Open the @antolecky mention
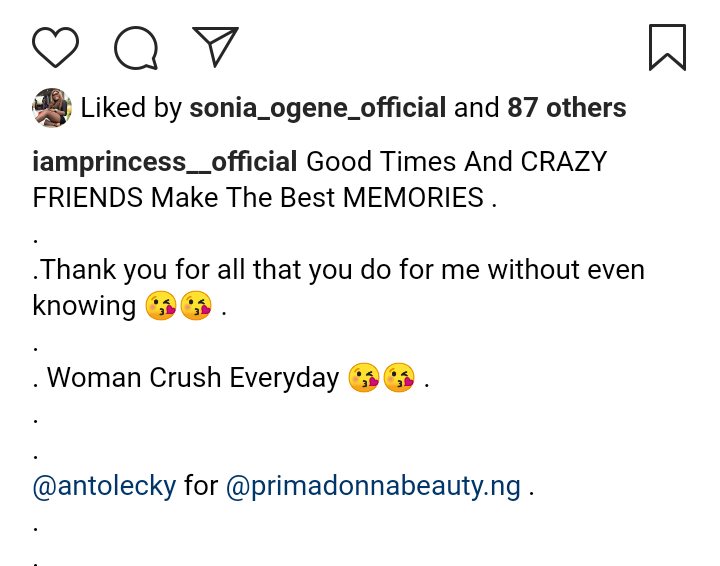Image resolution: width=720 pixels, height=566 pixels. point(104,487)
